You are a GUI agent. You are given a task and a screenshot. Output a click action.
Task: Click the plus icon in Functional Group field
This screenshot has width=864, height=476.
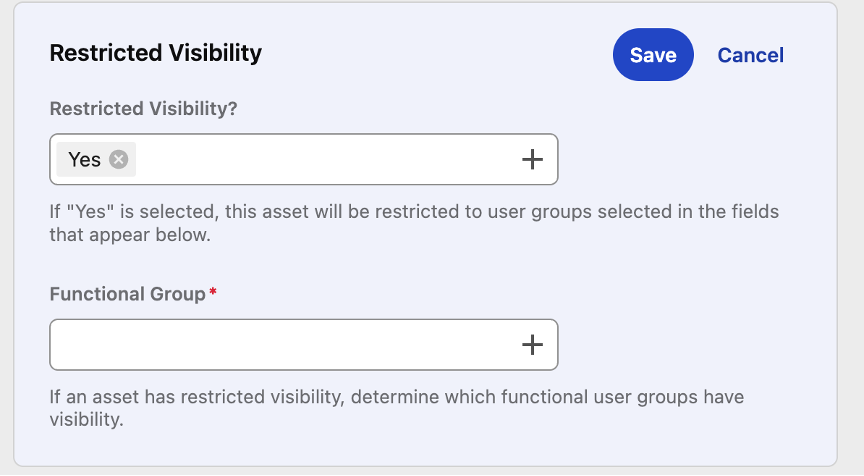click(x=532, y=345)
